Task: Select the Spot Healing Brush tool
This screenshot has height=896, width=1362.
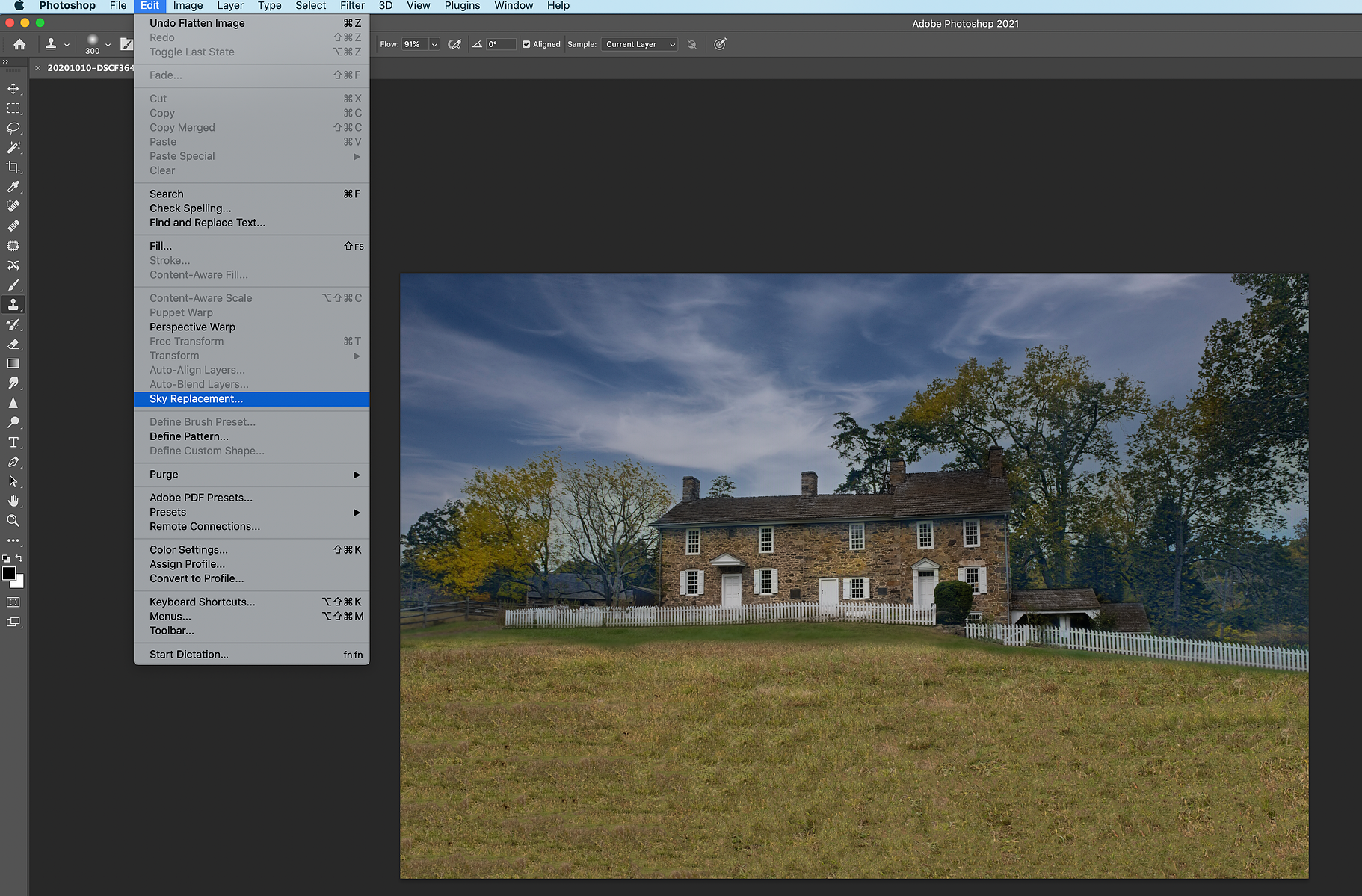Action: click(13, 206)
